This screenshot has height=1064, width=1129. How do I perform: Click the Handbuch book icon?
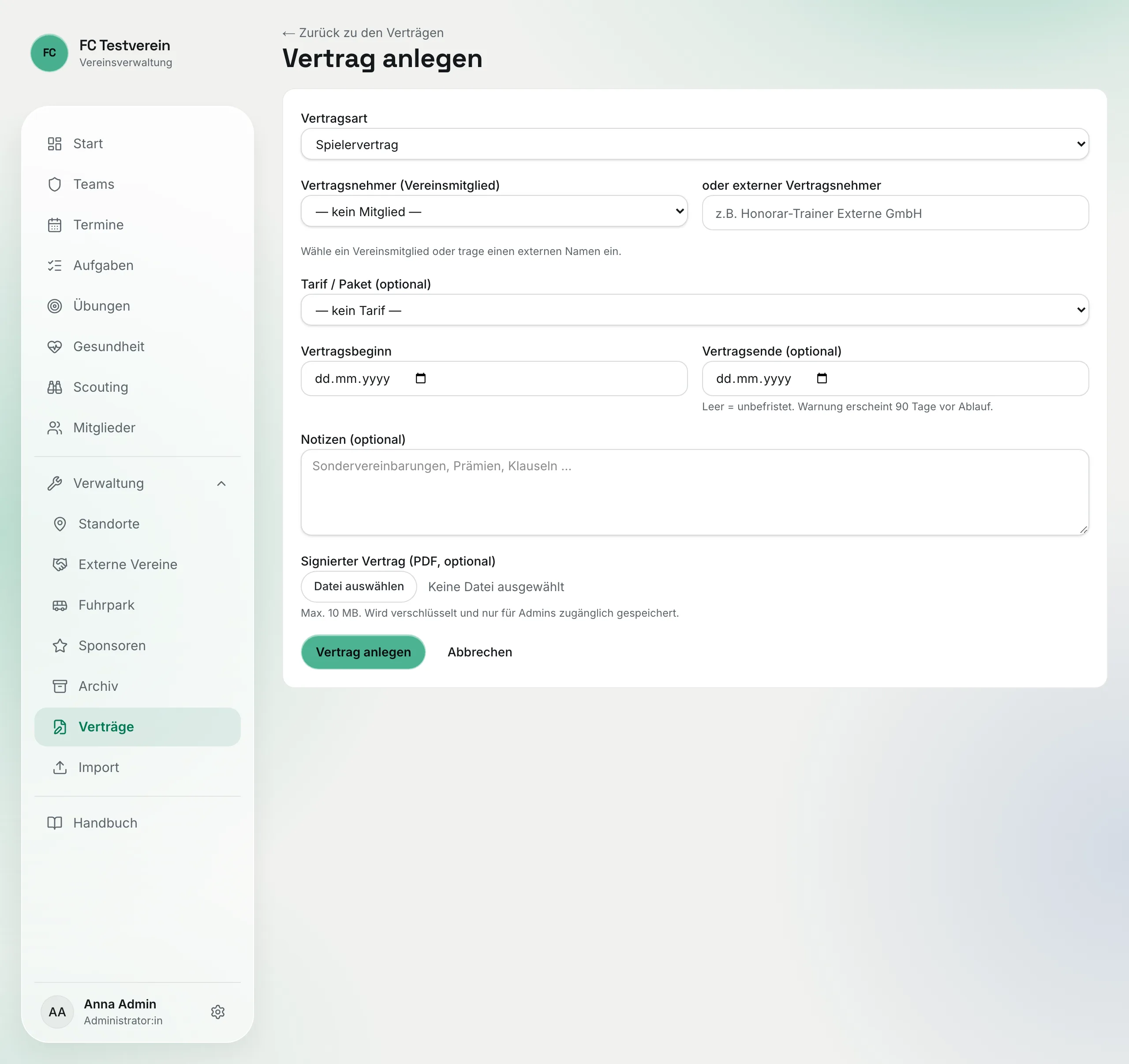pyautogui.click(x=55, y=823)
